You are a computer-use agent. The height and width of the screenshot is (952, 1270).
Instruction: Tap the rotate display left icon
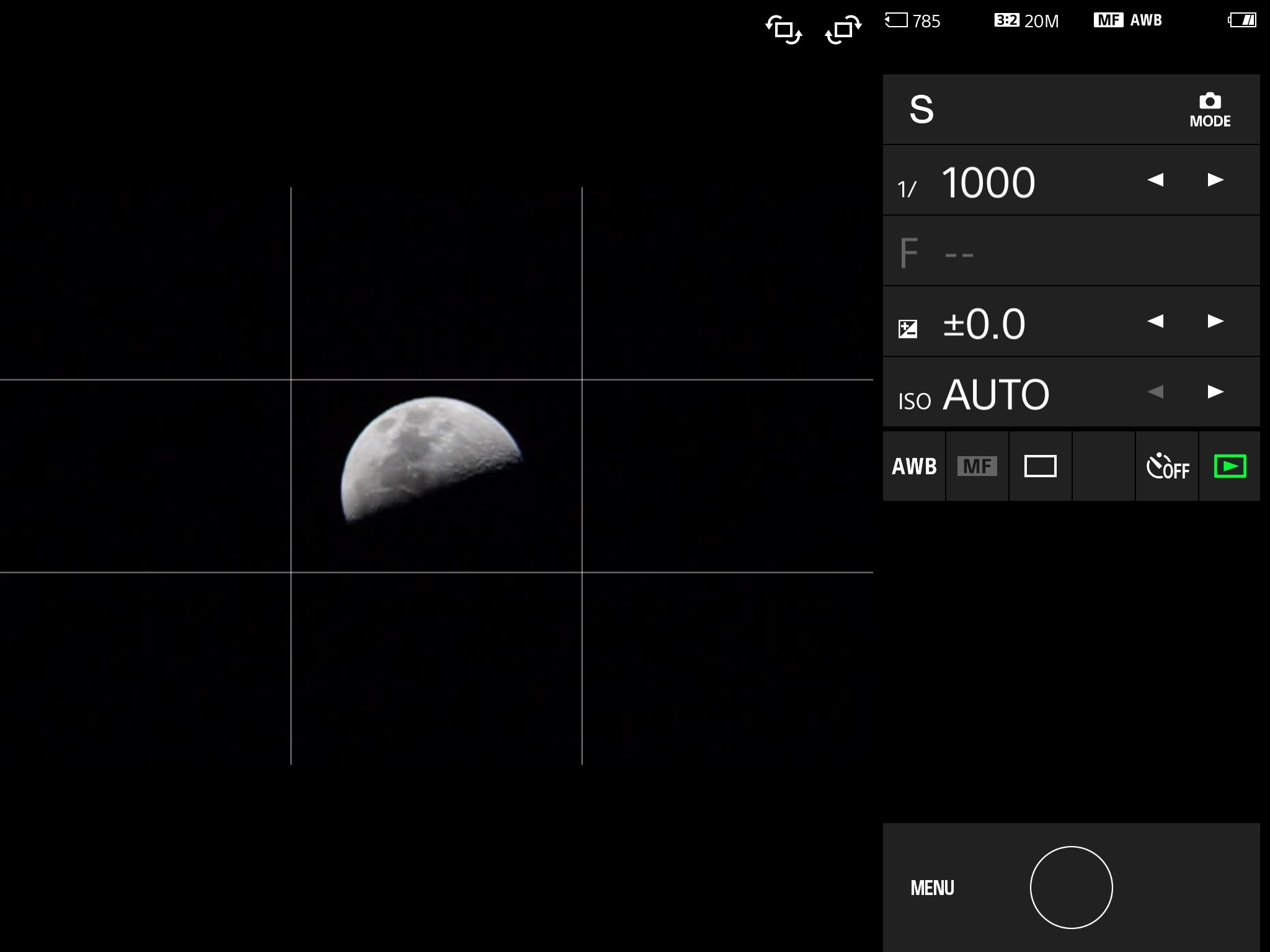coord(784,30)
